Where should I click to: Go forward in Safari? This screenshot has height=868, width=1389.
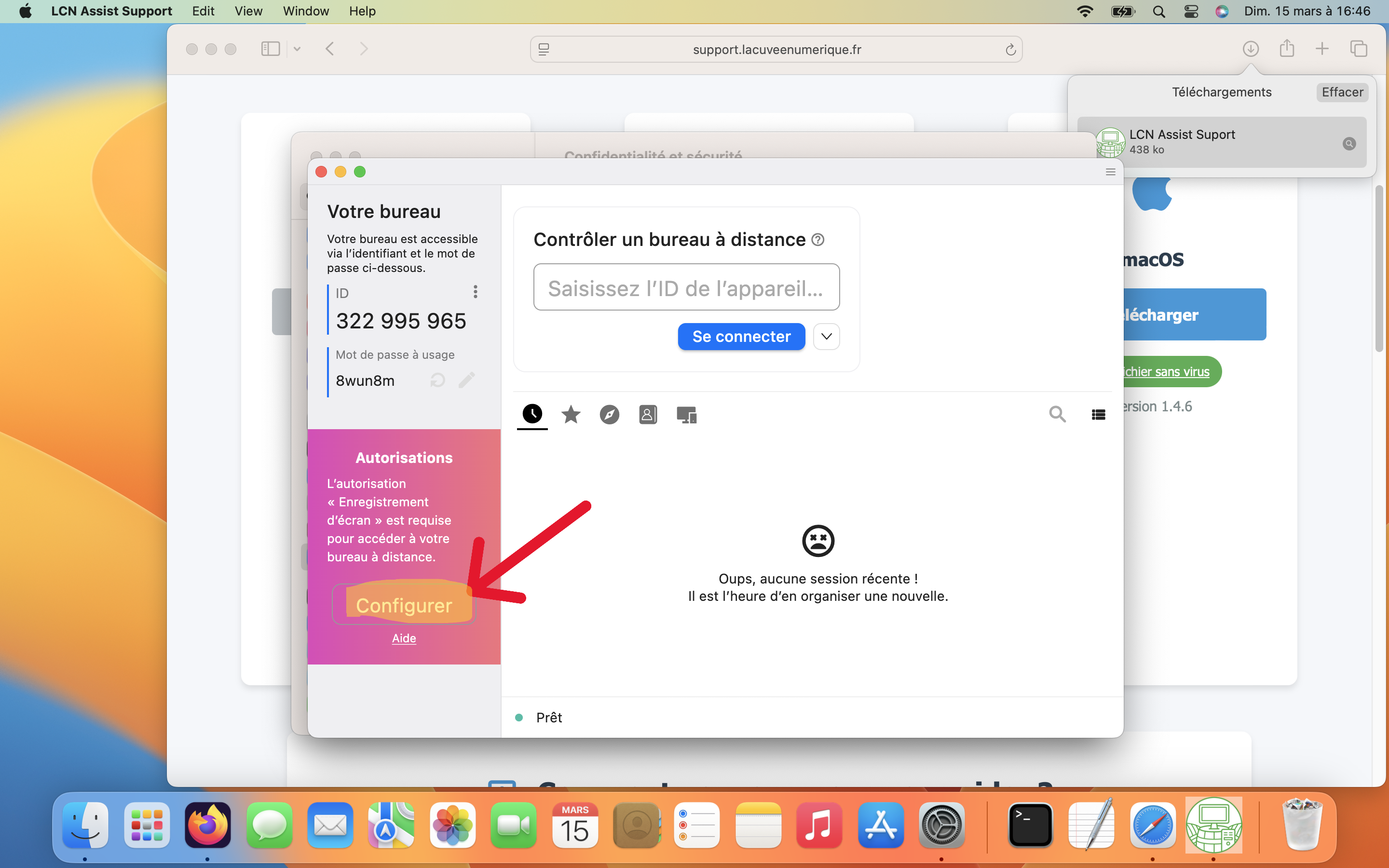click(364, 49)
